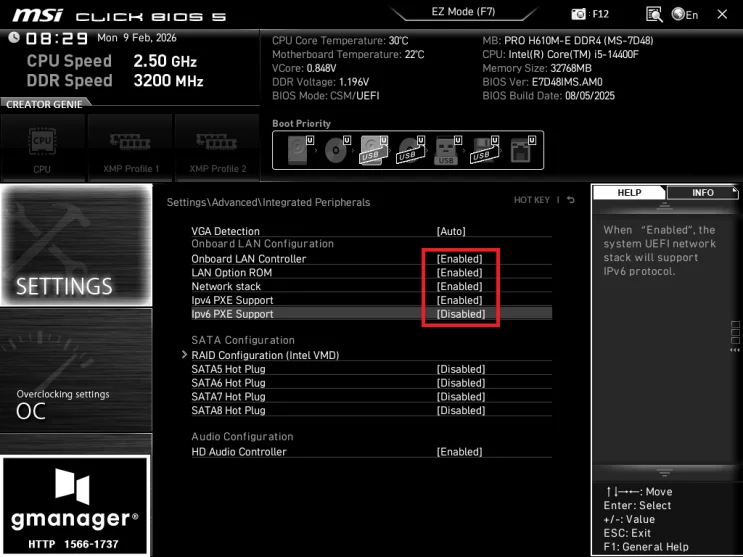Click BIOS Mode: CSM/UEFI text
The height and width of the screenshot is (557, 743).
(326, 96)
